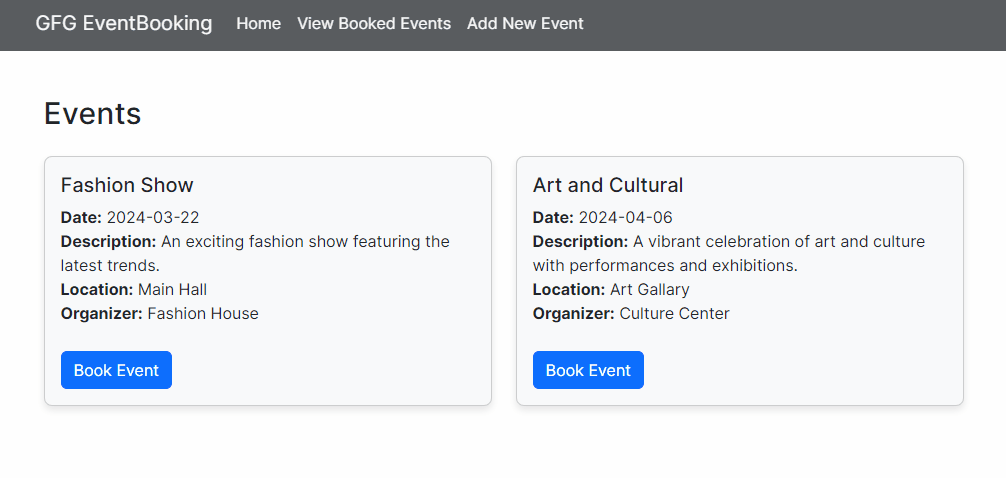Screen dimensions: 1006x478
Task: Click the Art and Cultural card title
Action: point(608,185)
